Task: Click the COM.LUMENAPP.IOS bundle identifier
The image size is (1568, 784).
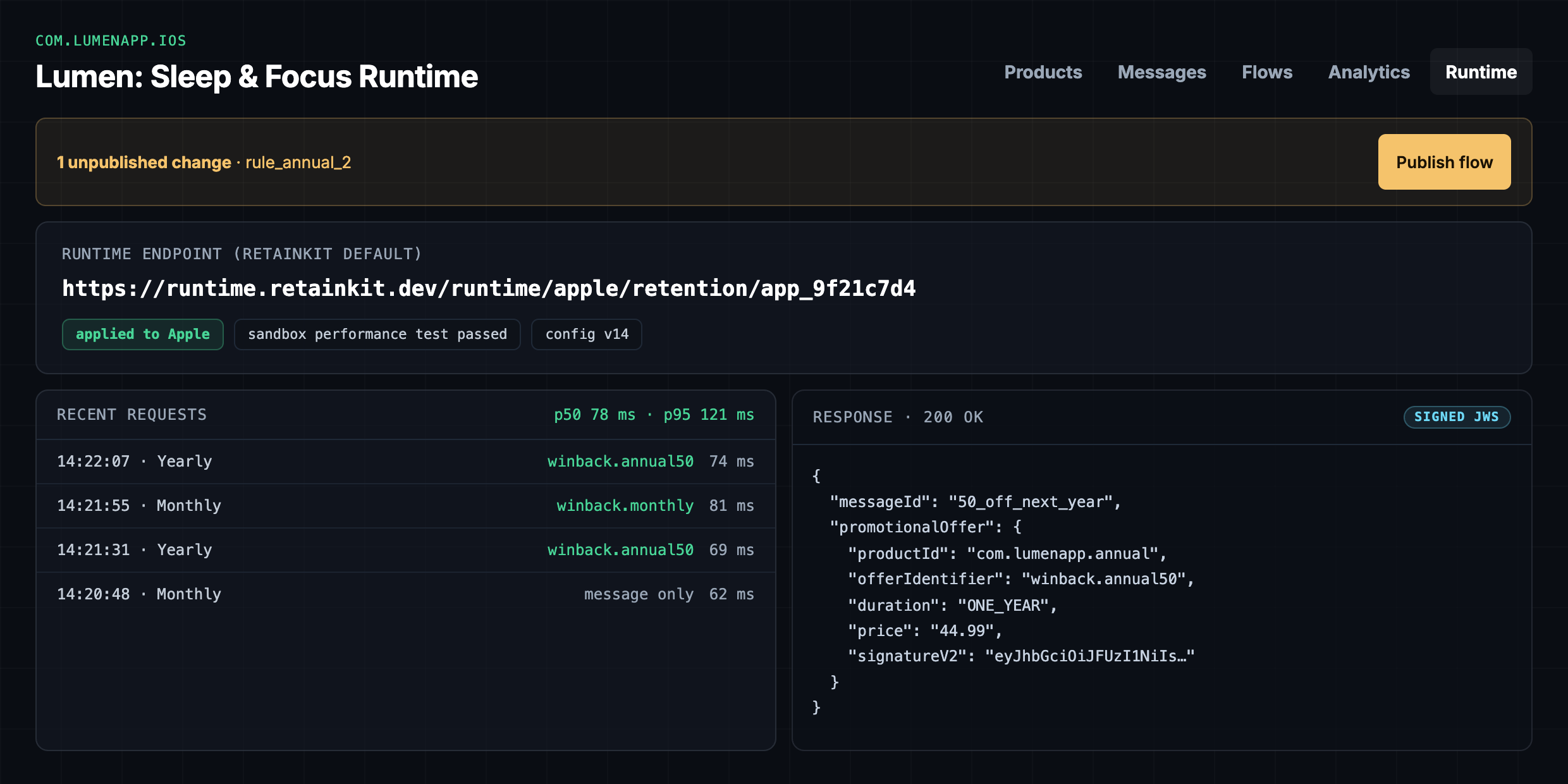Action: pyautogui.click(x=111, y=40)
